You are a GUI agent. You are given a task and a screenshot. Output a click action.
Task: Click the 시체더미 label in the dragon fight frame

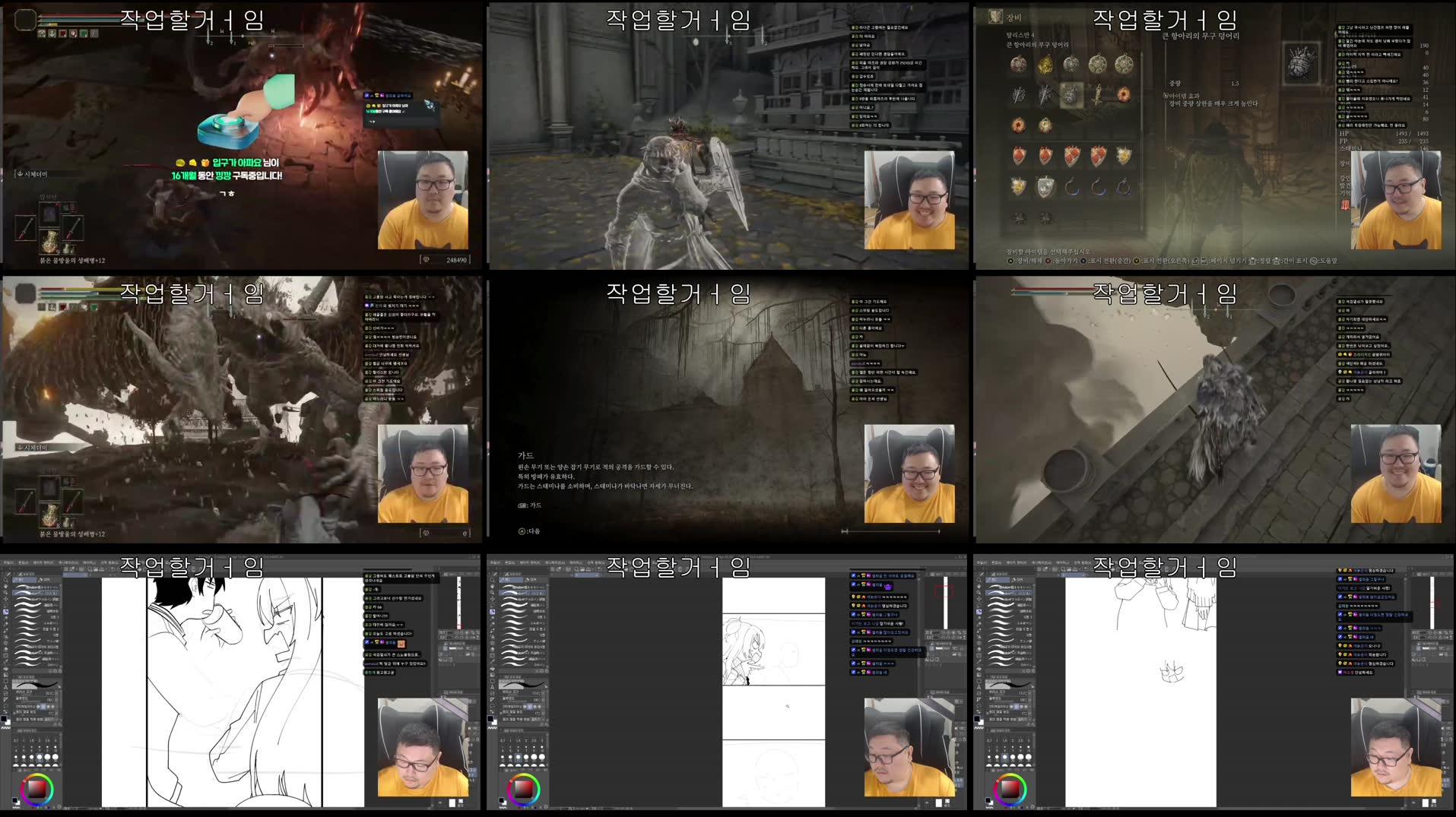tap(33, 448)
